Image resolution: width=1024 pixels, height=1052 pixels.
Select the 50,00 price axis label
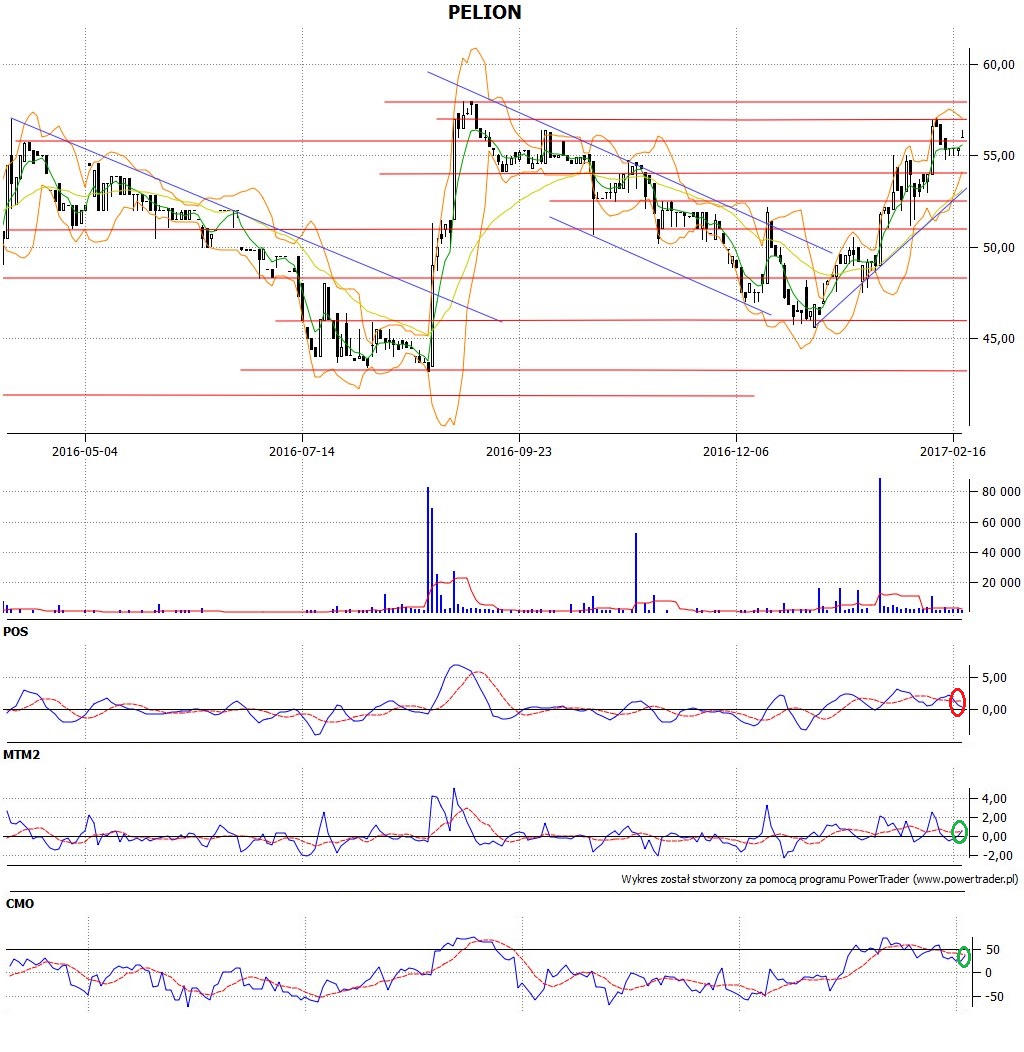tap(999, 248)
